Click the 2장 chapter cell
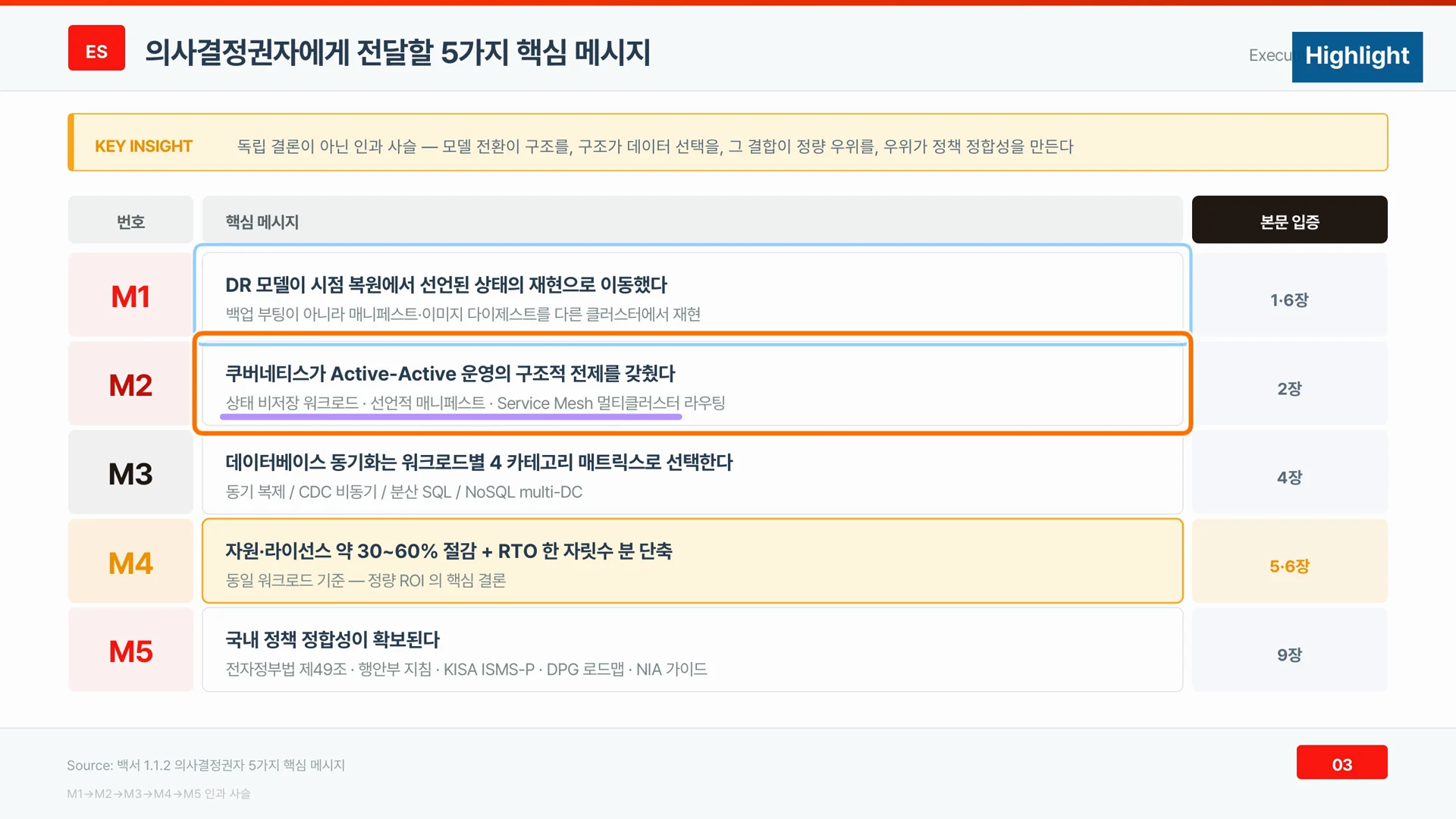 click(1289, 384)
